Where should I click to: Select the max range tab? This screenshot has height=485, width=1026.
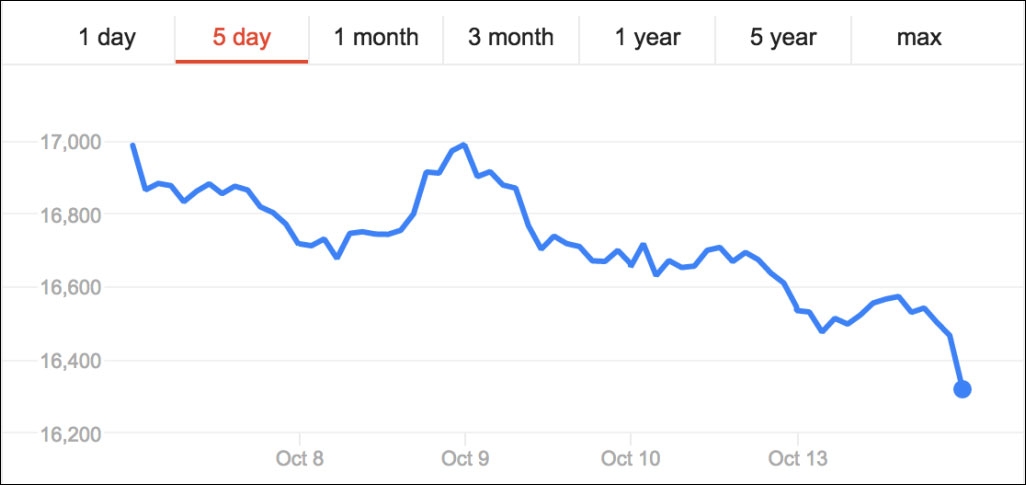[x=919, y=38]
